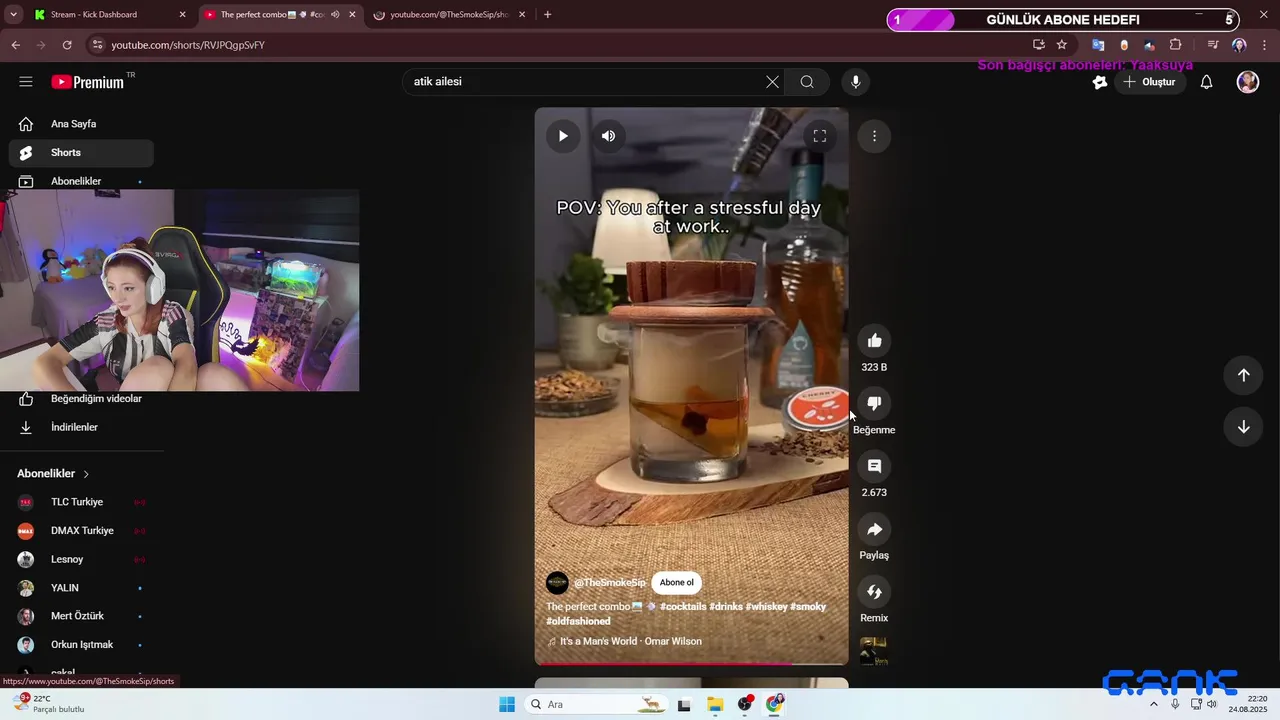Viewport: 1280px width, 720px height.
Task: Open the Short's three-dot more menu
Action: click(874, 136)
